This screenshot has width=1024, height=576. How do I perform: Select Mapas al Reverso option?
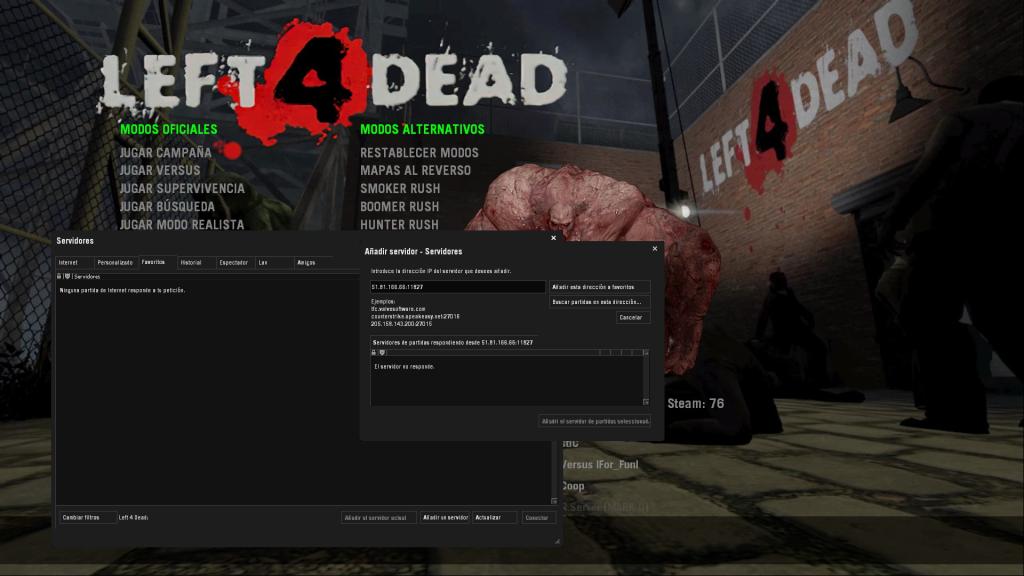coord(415,170)
